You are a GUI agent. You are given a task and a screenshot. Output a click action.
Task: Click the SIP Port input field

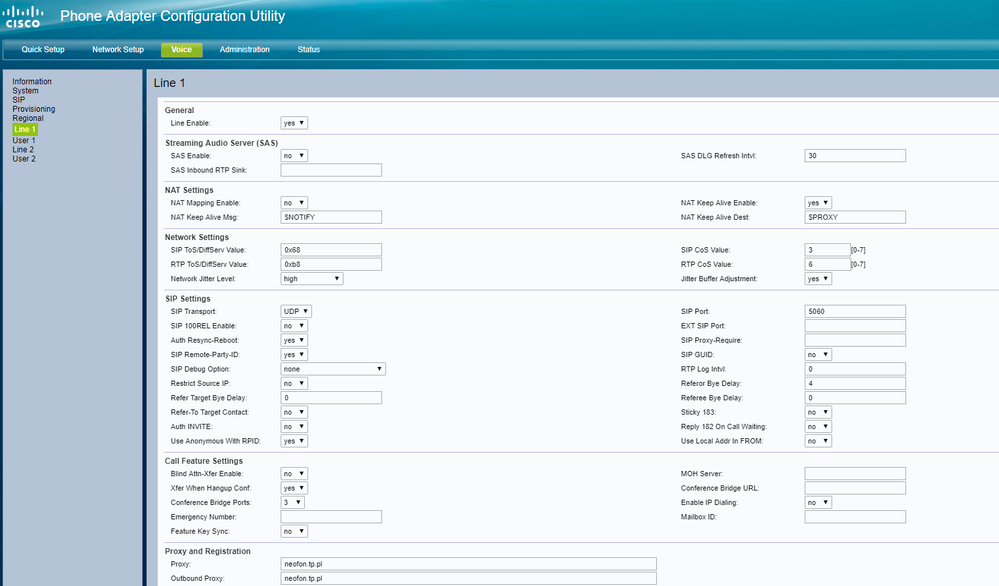coord(854,312)
